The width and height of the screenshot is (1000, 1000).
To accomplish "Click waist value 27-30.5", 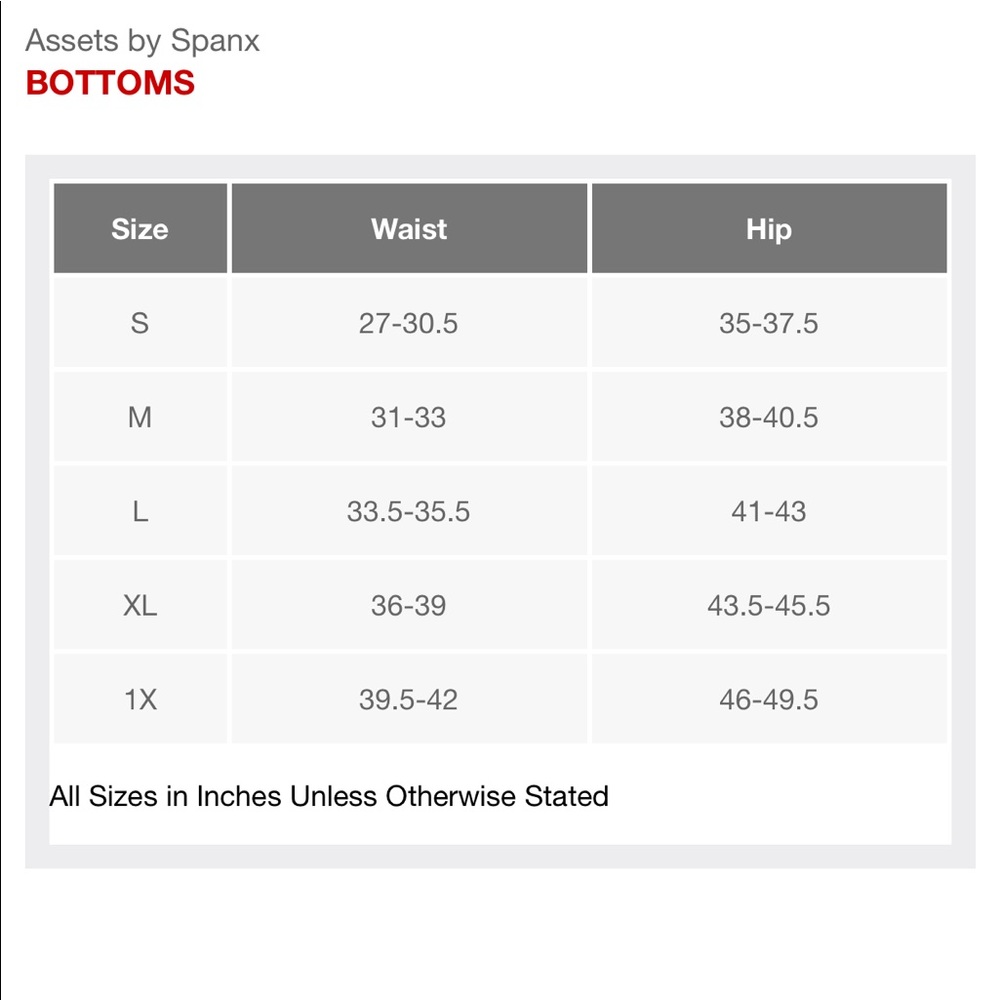I will point(409,323).
